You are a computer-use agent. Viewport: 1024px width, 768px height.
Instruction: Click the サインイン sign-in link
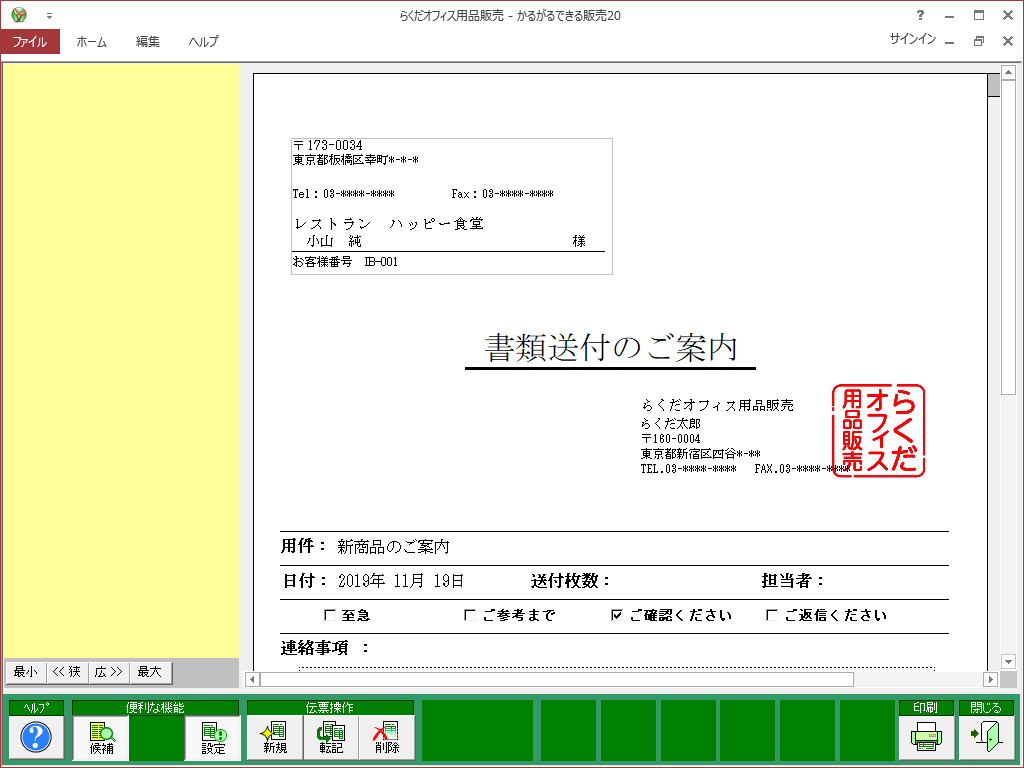pos(912,39)
